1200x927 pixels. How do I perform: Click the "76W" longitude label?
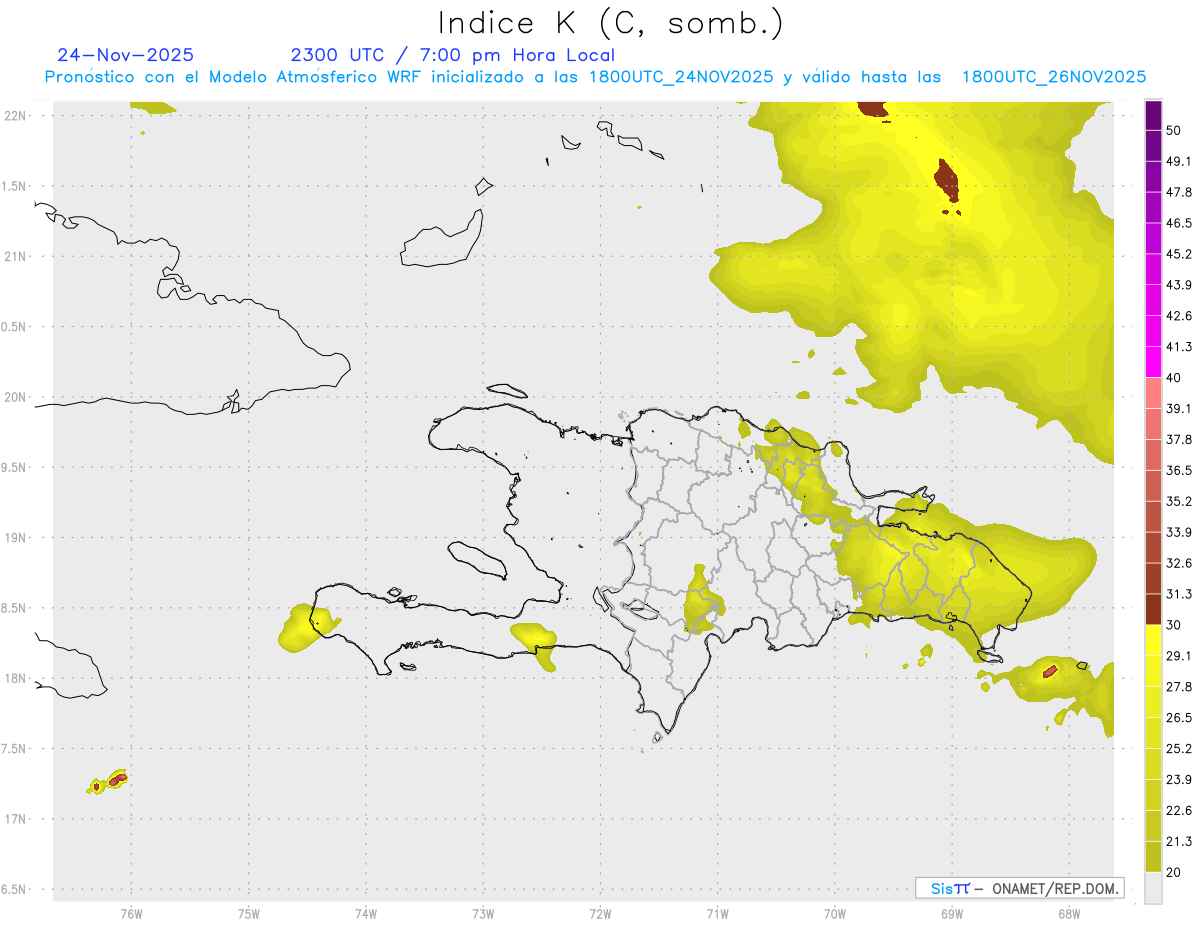tap(131, 914)
